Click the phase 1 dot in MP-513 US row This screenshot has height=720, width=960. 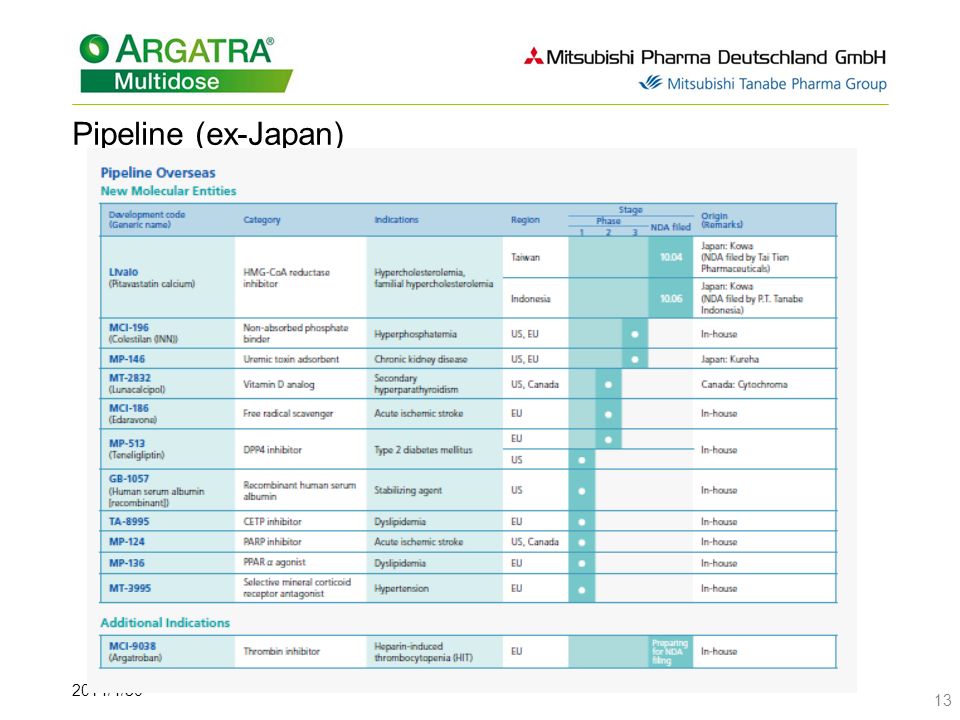(x=582, y=460)
